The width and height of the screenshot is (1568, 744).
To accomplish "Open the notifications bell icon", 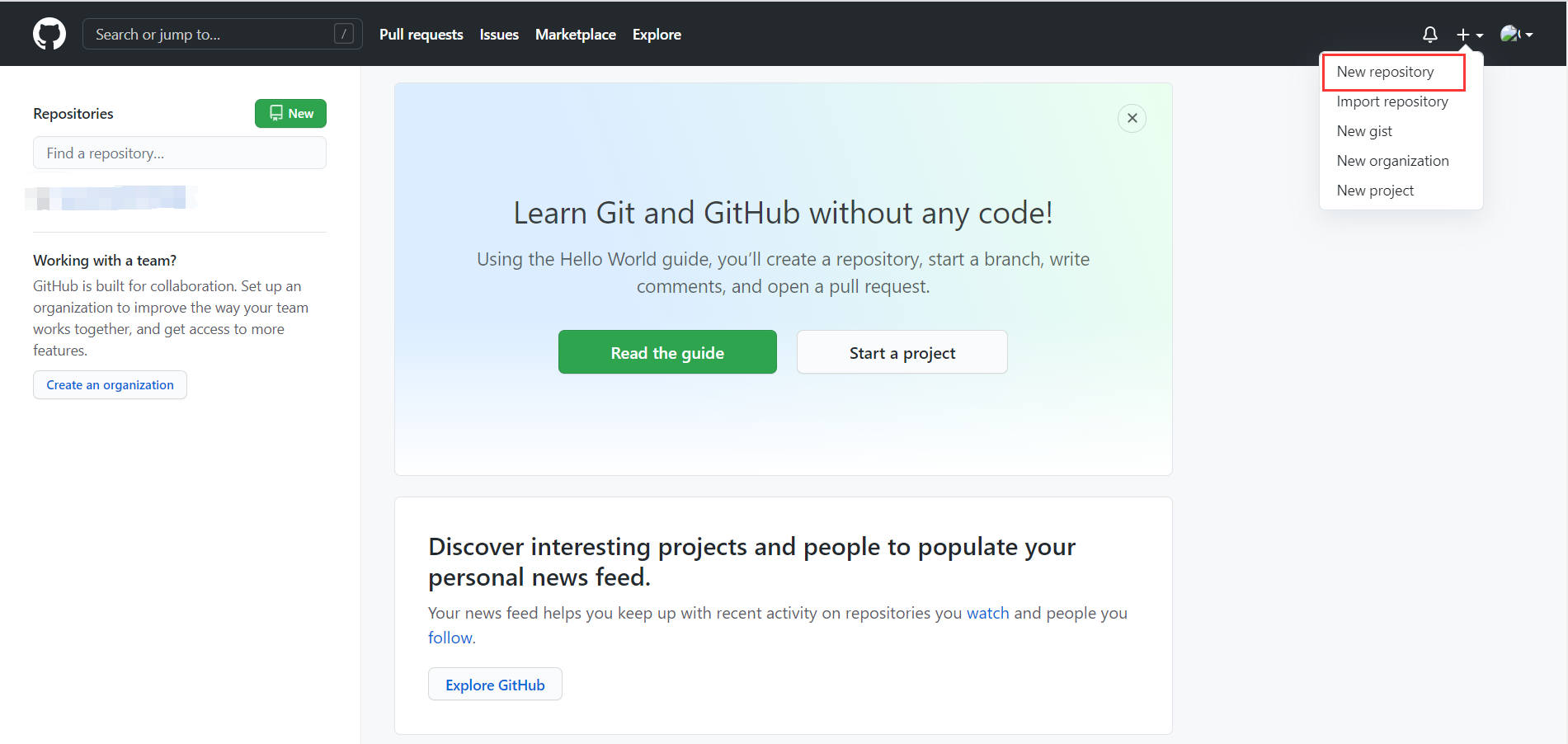I will coord(1430,35).
